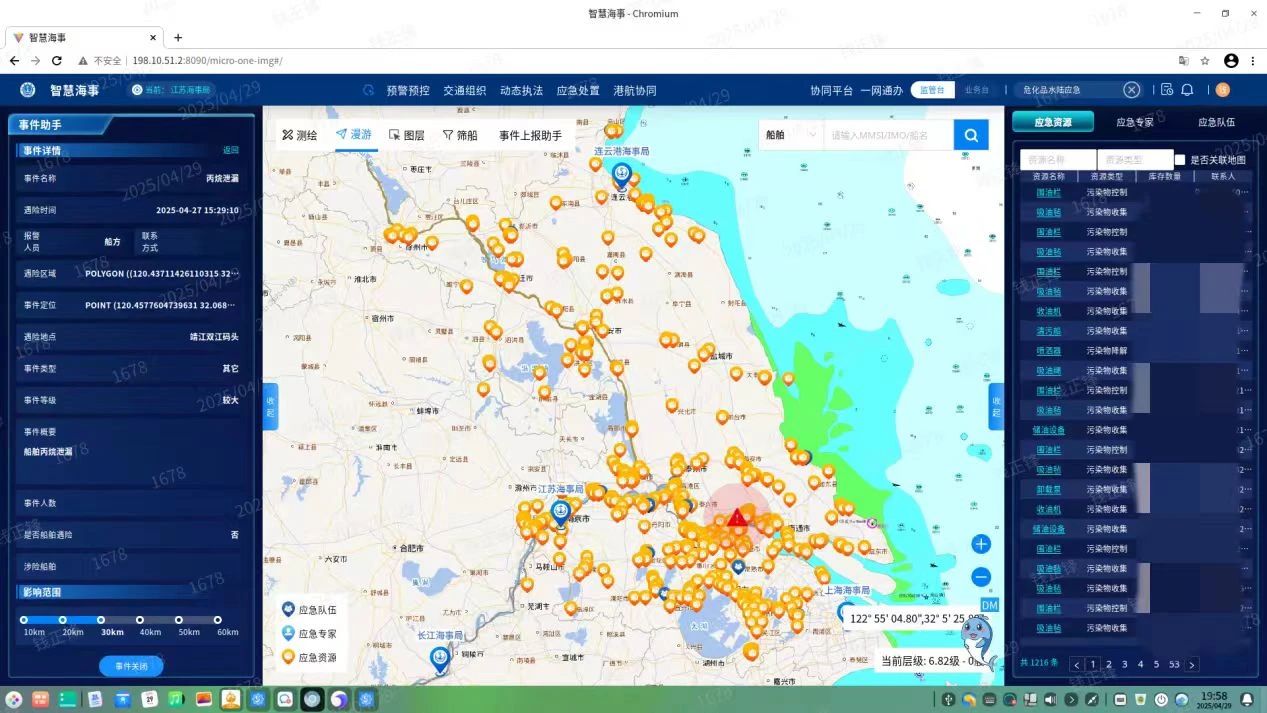Screen dimensions: 1267x713
Task: Open the task list icon in header
Action: click(x=1166, y=90)
